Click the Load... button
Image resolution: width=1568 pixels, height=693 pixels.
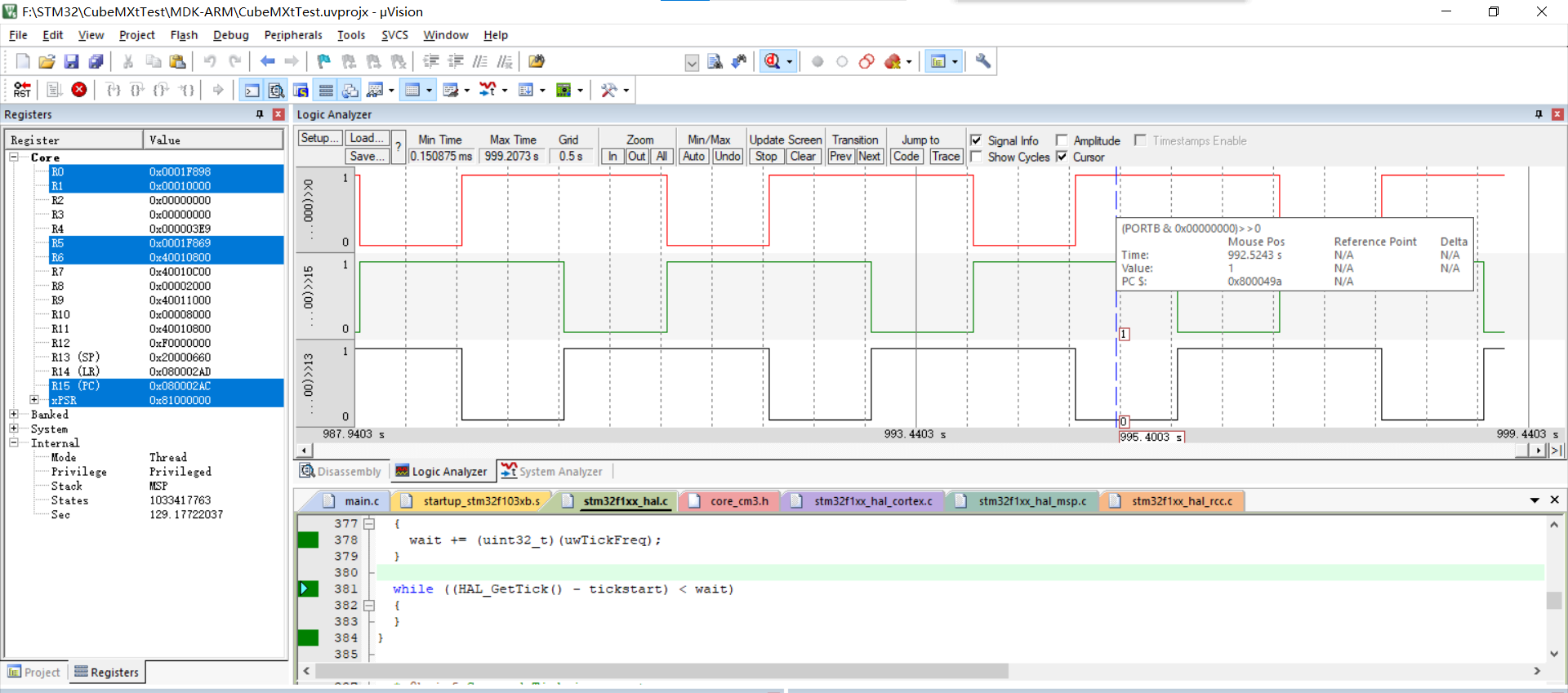[366, 138]
